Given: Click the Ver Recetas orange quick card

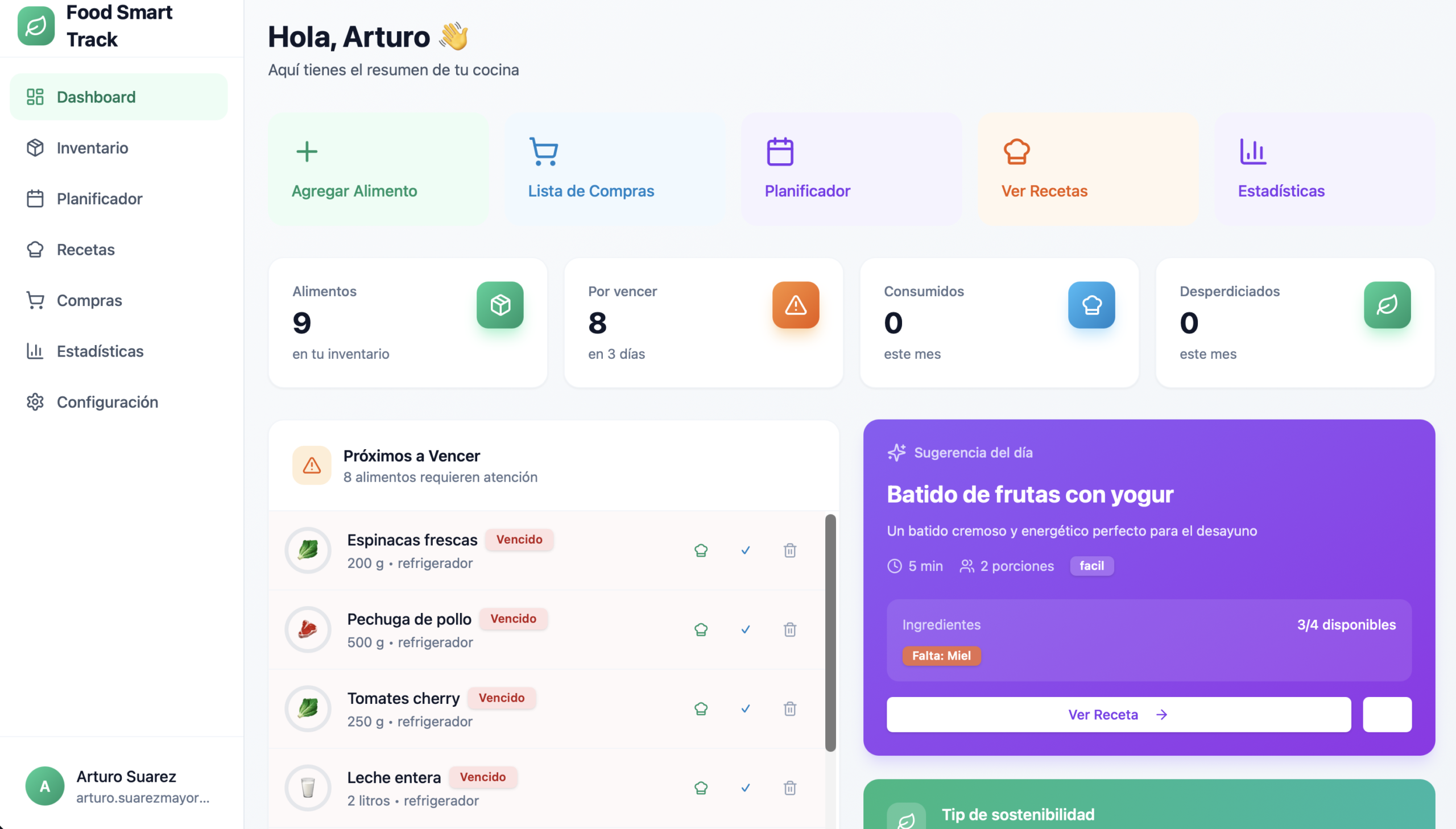Looking at the screenshot, I should pyautogui.click(x=1087, y=168).
